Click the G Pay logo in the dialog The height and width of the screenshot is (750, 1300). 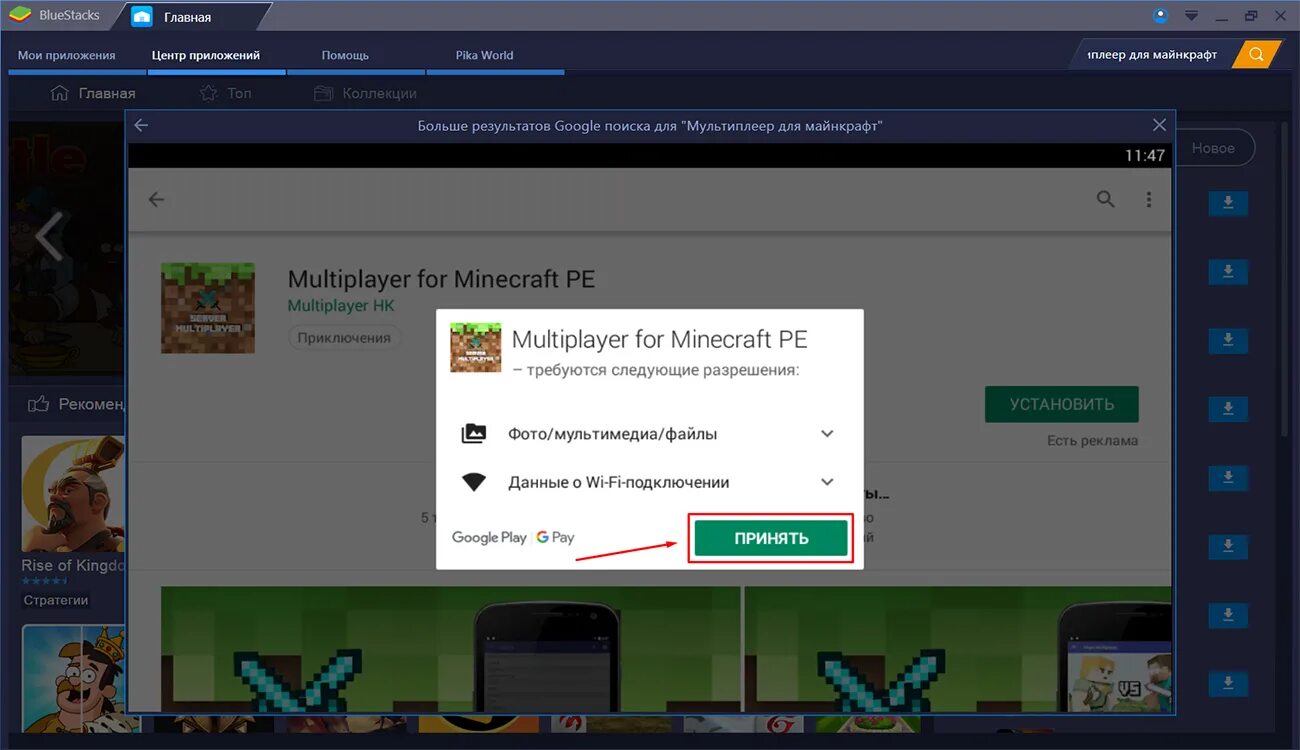point(555,538)
